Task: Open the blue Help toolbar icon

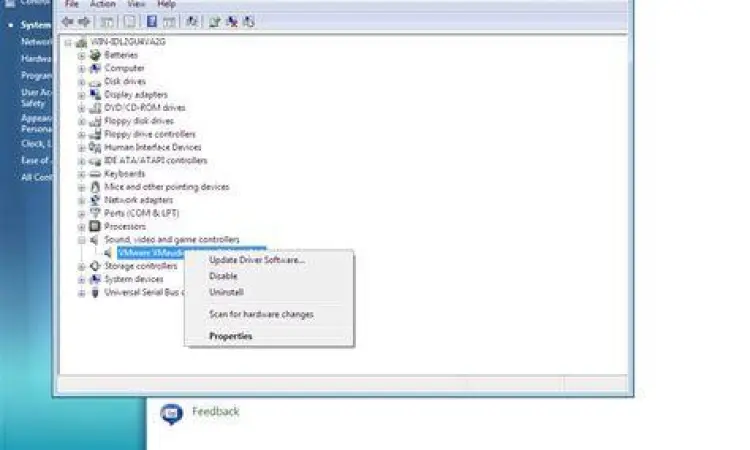Action: point(152,22)
